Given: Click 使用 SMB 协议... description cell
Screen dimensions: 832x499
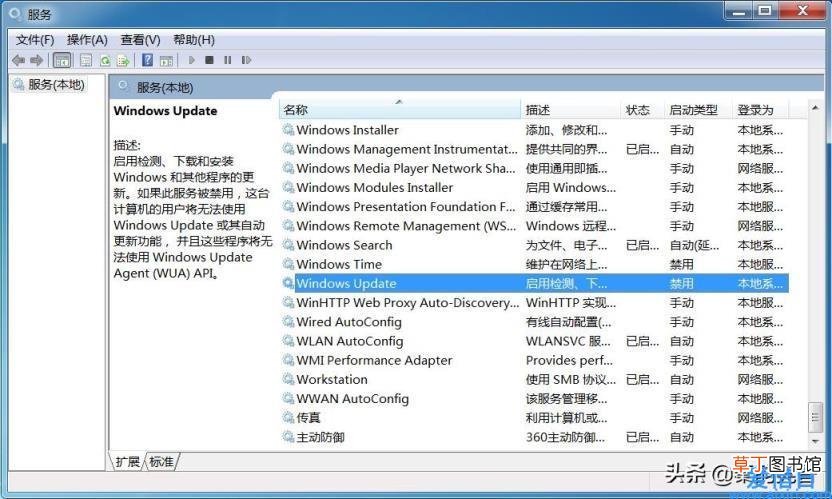Looking at the screenshot, I should [x=571, y=380].
